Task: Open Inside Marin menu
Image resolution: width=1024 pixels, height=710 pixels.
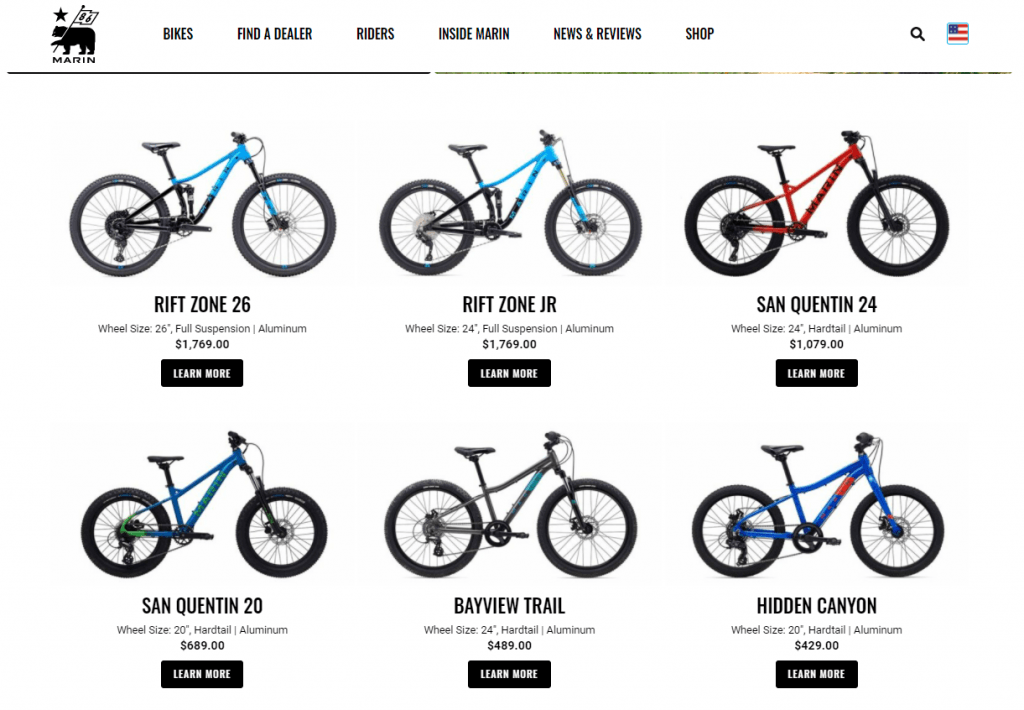Action: coord(473,34)
